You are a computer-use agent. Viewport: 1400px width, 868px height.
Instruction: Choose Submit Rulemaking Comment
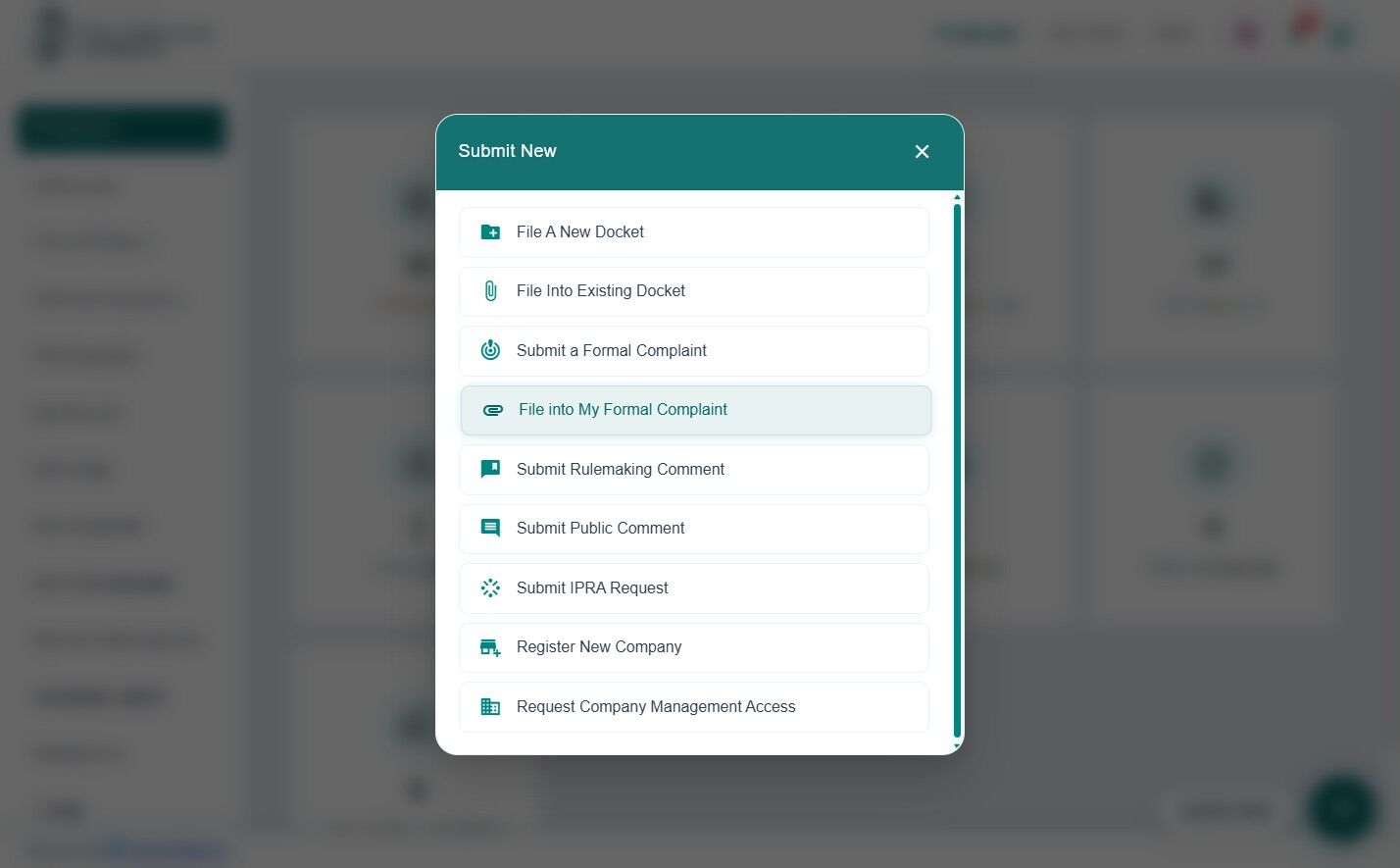coord(693,469)
